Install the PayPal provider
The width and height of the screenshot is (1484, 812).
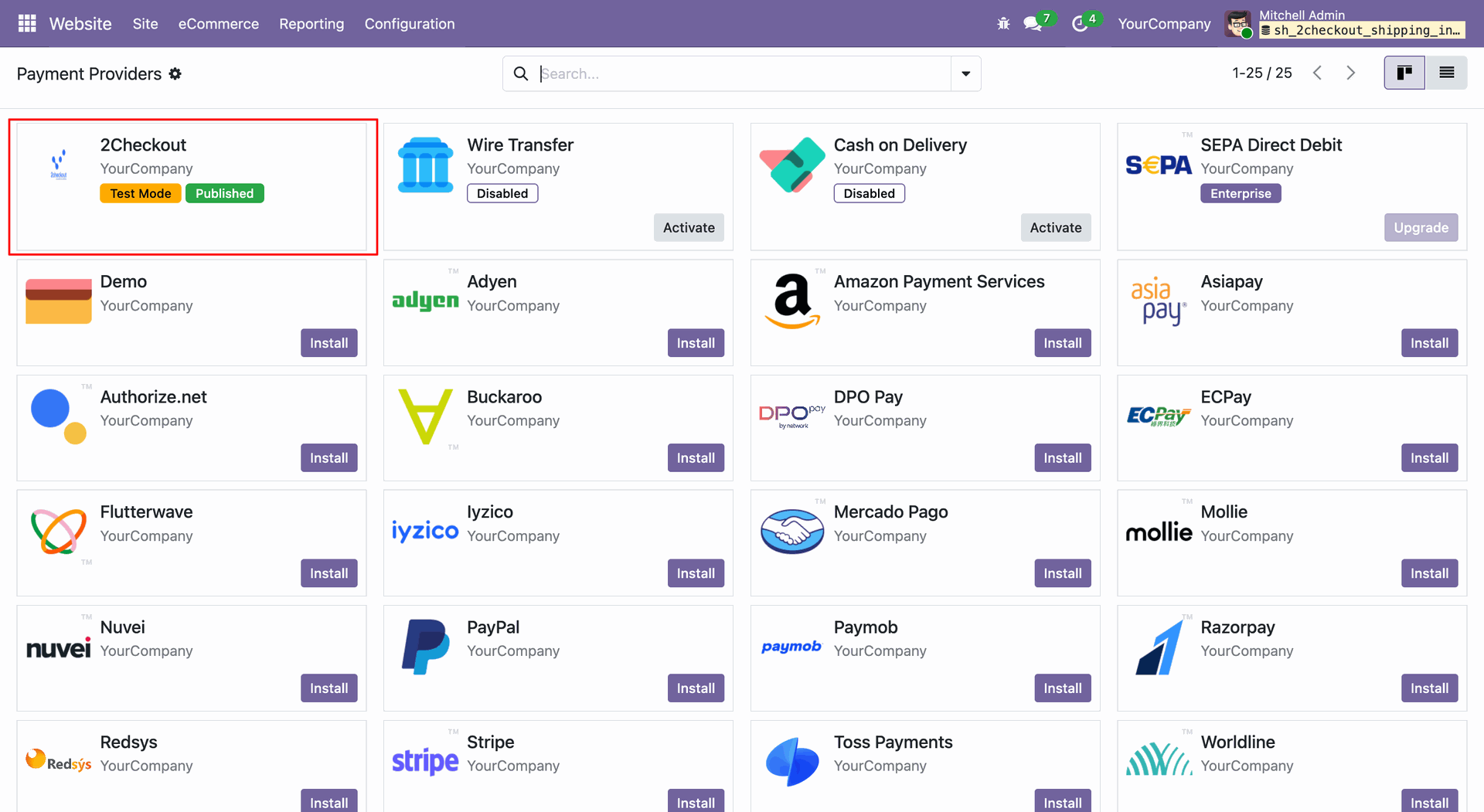point(696,688)
